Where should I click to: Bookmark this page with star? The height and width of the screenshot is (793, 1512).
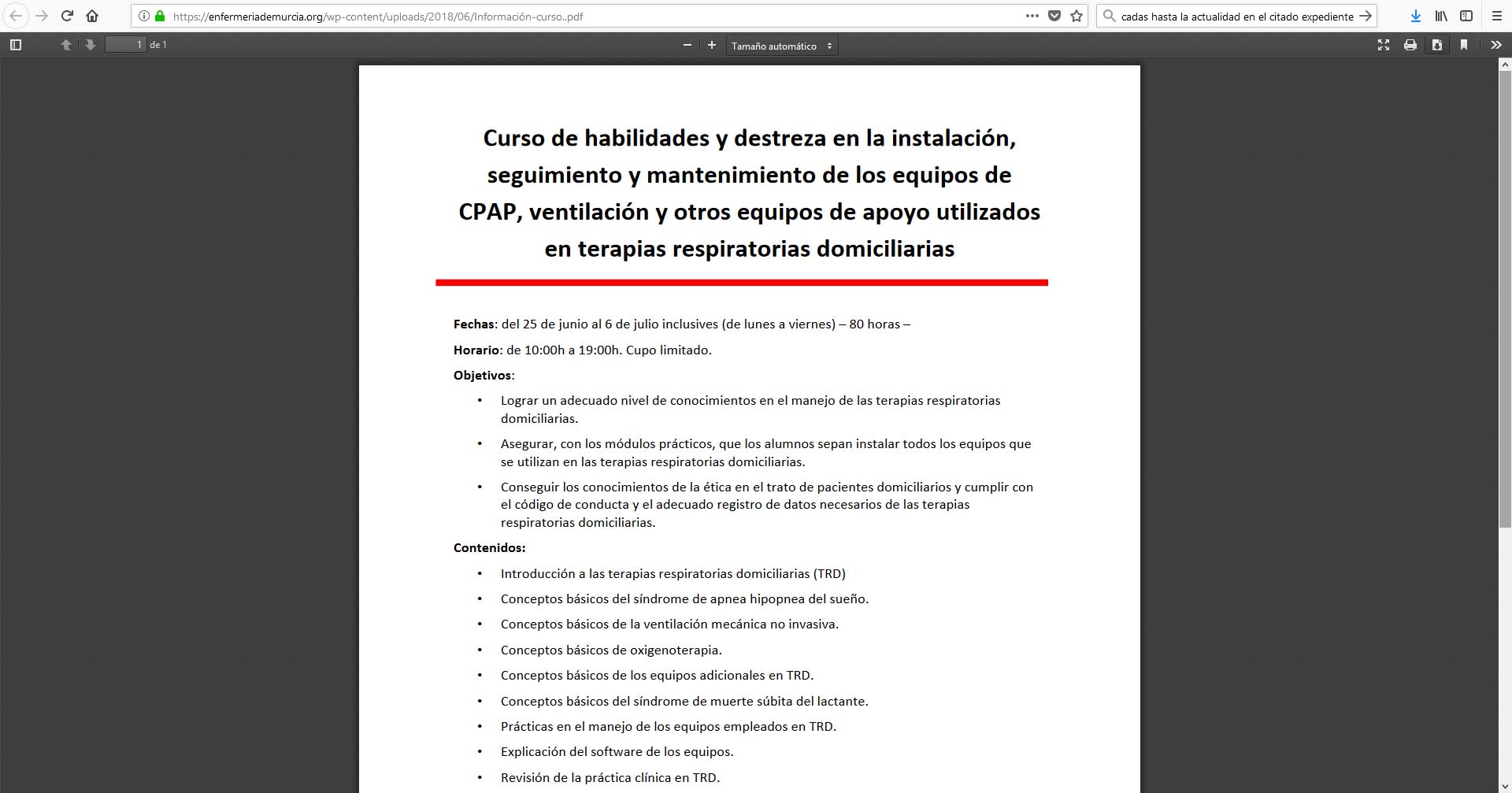point(1077,16)
